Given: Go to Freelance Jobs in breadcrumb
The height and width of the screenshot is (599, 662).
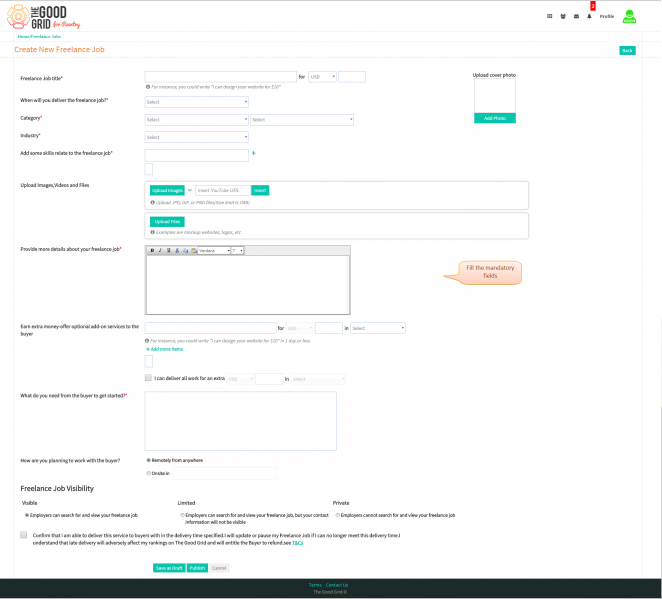Looking at the screenshot, I should coord(46,37).
